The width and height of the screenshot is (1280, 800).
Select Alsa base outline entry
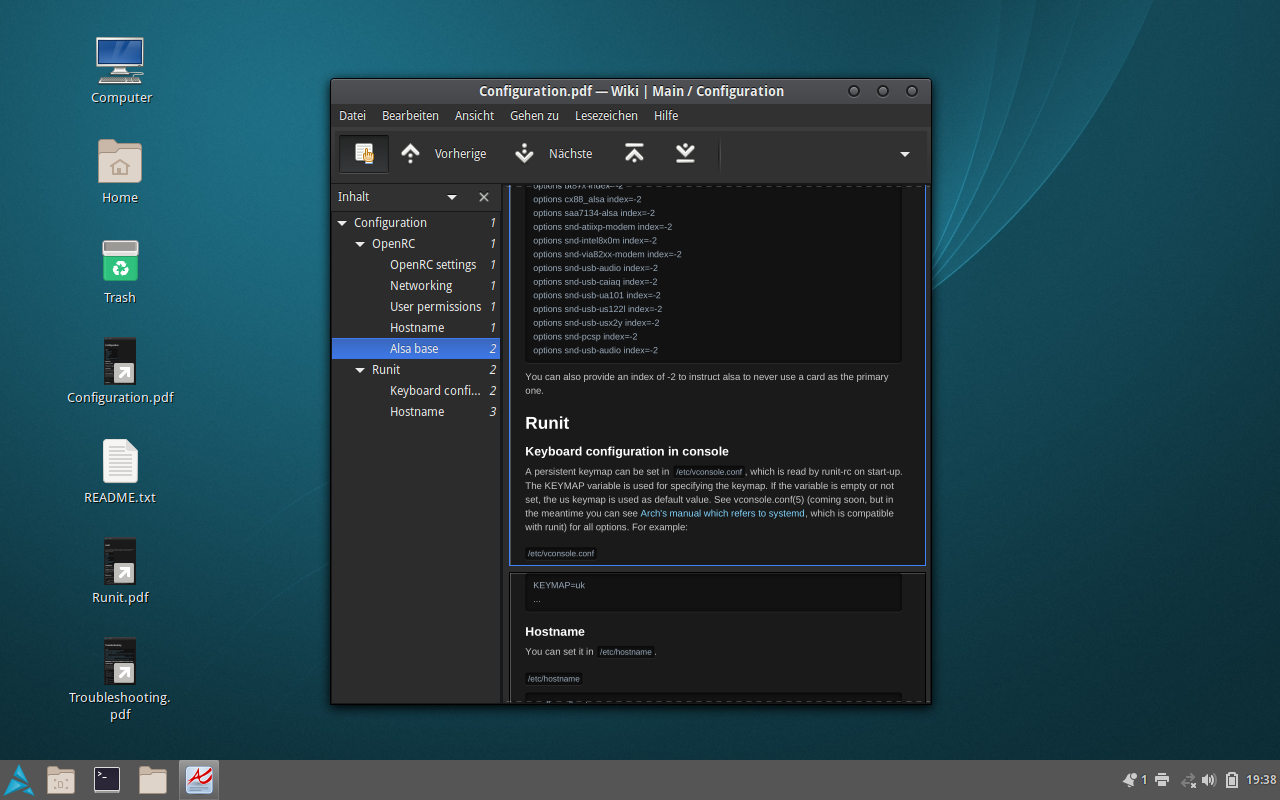[416, 349]
